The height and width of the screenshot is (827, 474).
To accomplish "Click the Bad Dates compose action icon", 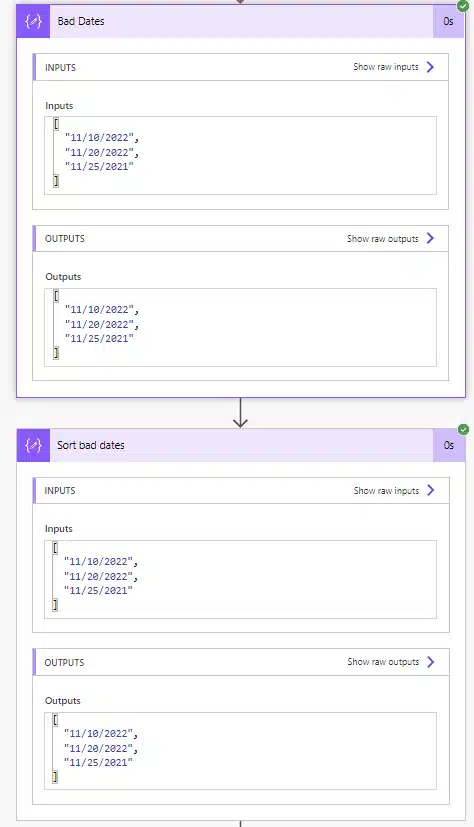I will pos(33,22).
